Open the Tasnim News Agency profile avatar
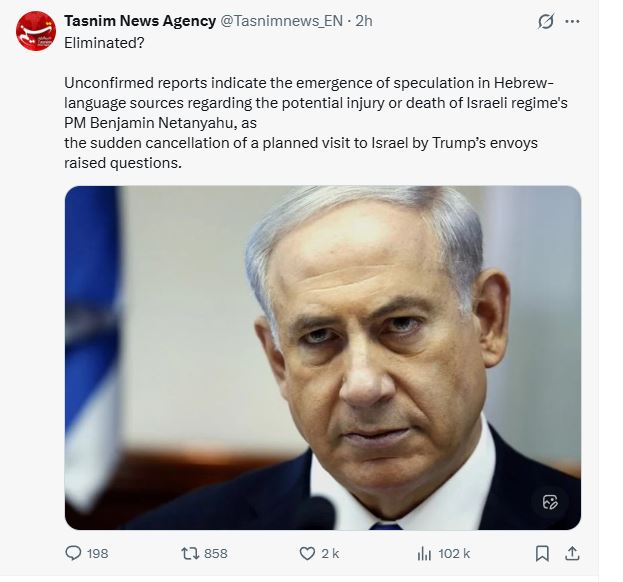 coord(36,31)
